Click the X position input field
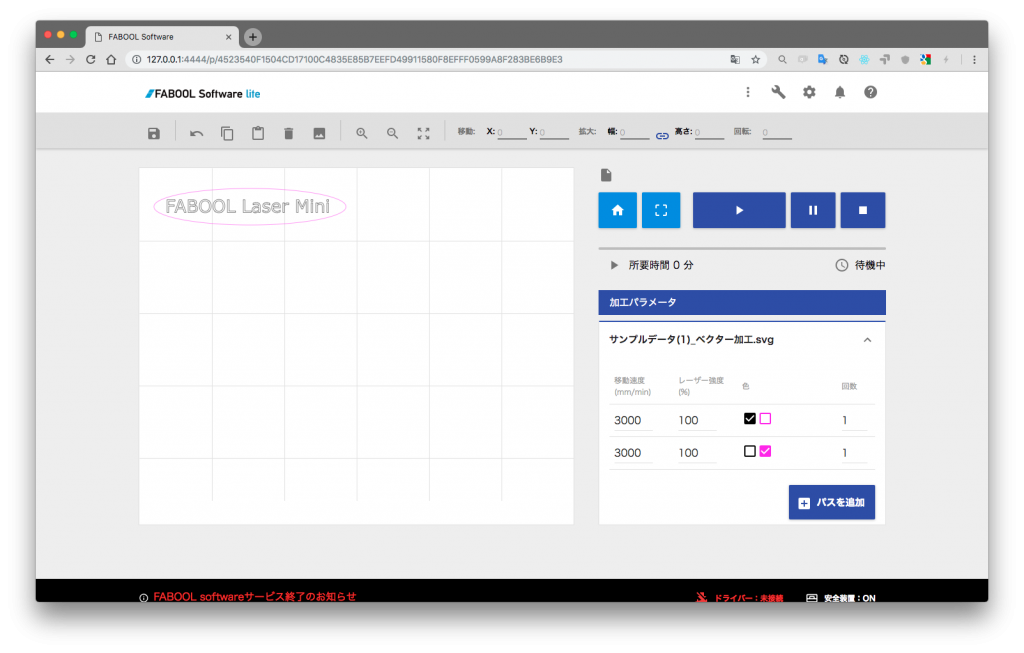Viewport: 1024px width, 653px height. pos(511,133)
